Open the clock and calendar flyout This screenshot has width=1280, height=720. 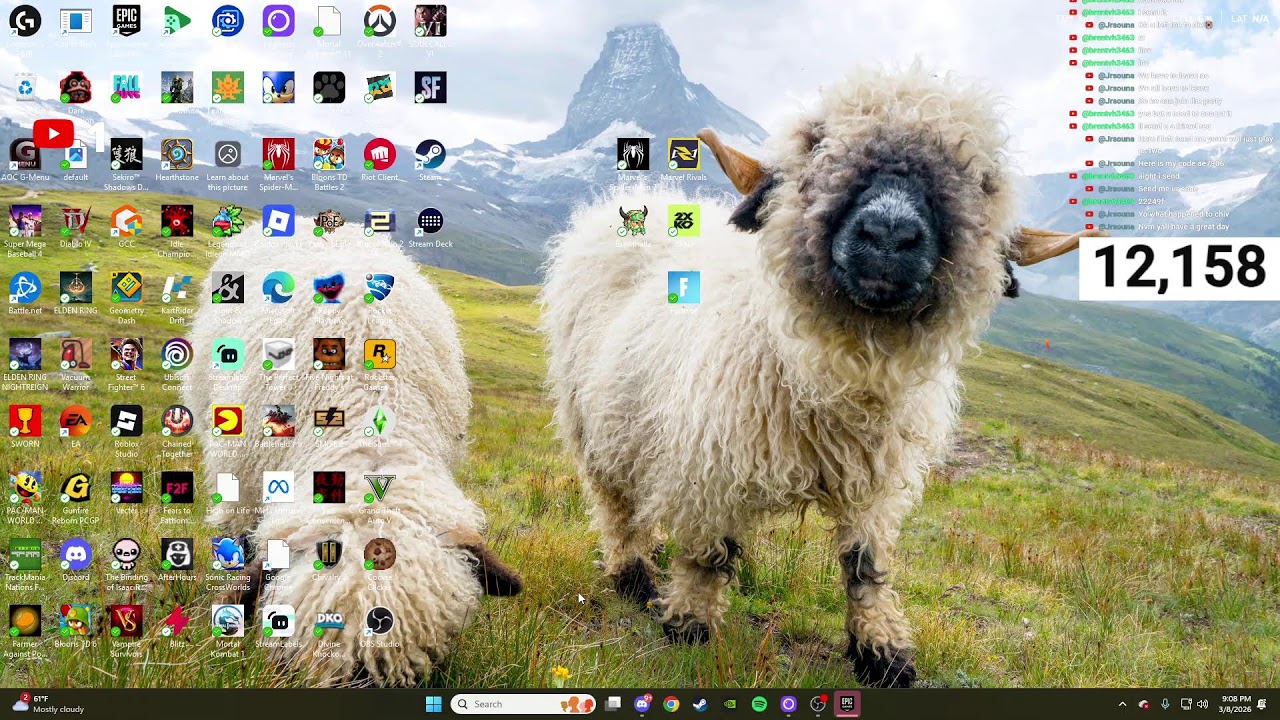tap(1235, 704)
